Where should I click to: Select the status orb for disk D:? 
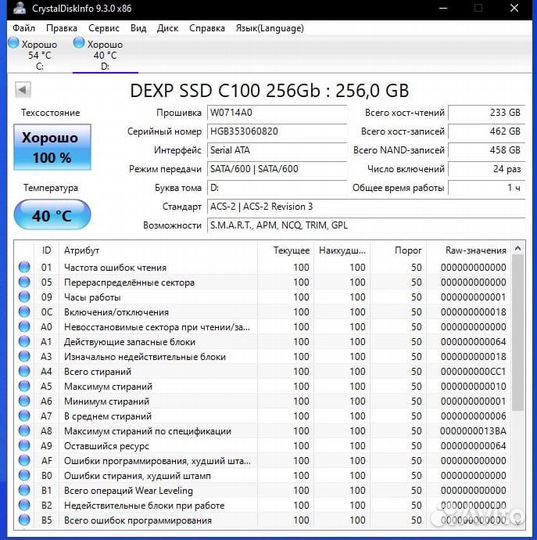click(79, 43)
